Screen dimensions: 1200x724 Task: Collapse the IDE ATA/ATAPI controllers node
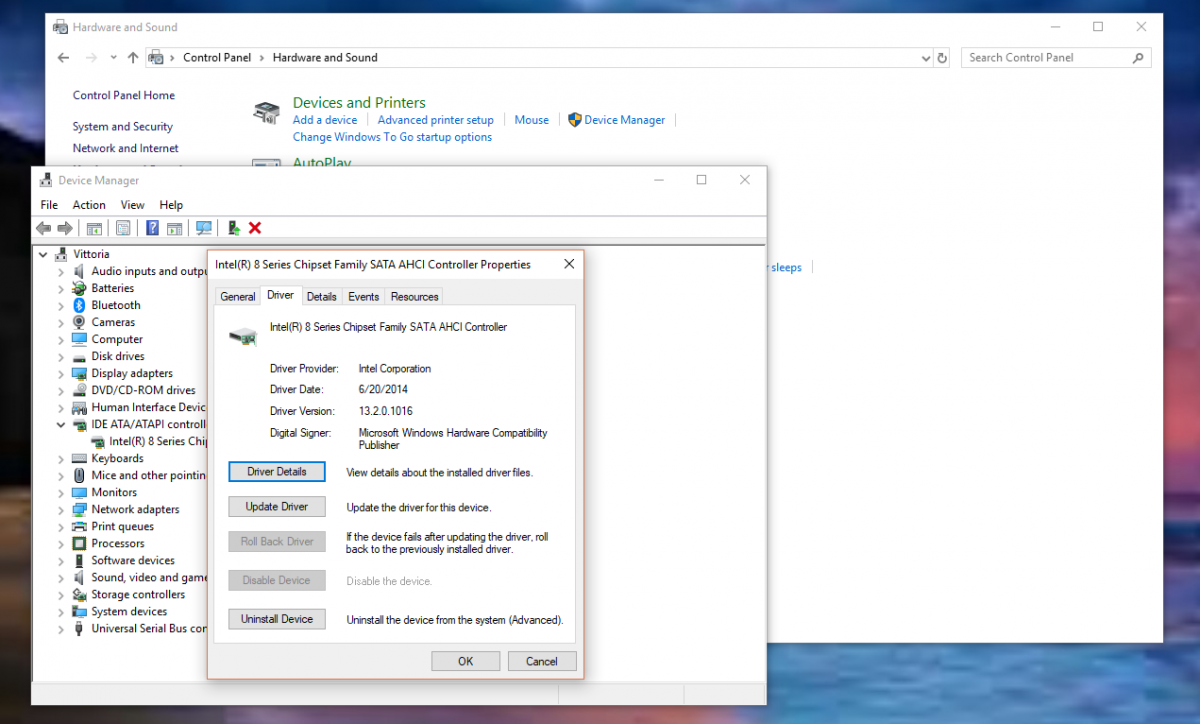[x=61, y=425]
